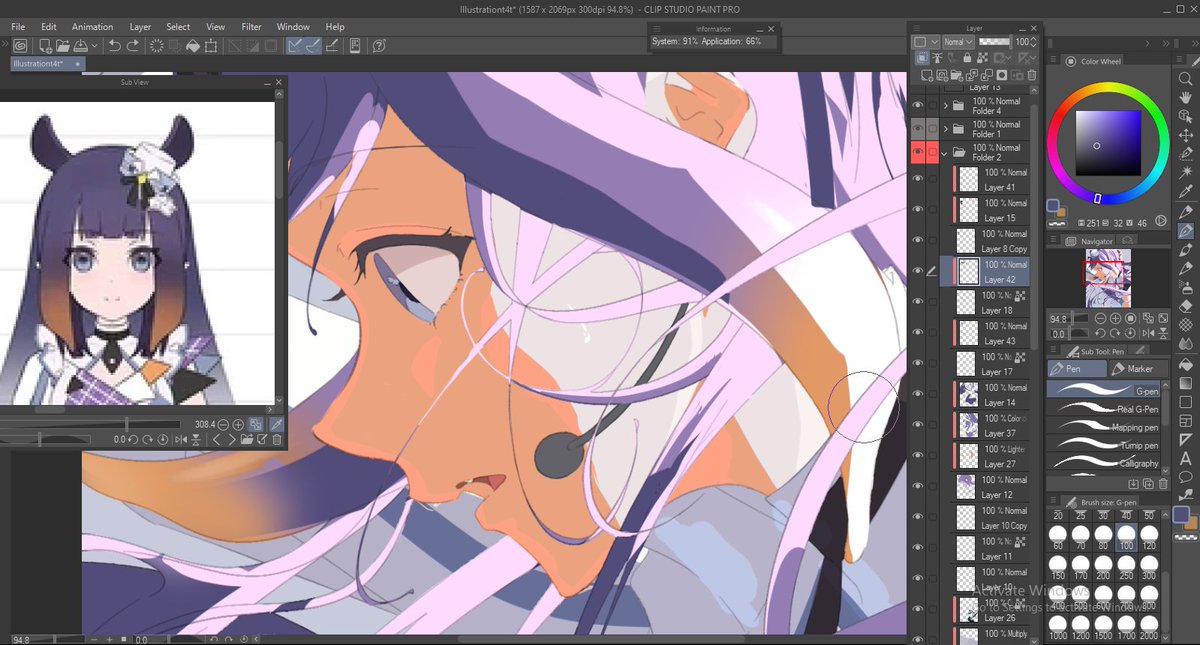The width and height of the screenshot is (1200, 645).
Task: Open the Filter menu
Action: click(251, 27)
